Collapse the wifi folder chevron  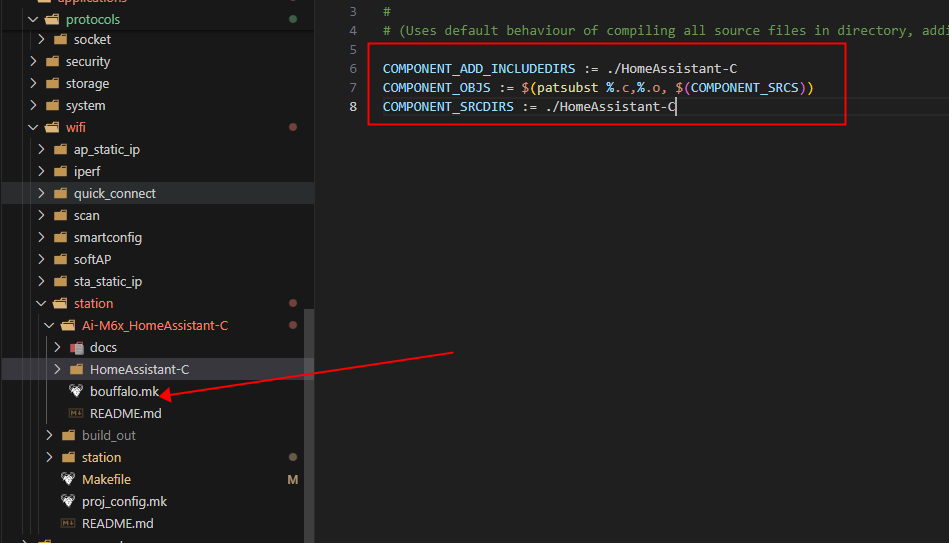pos(33,127)
